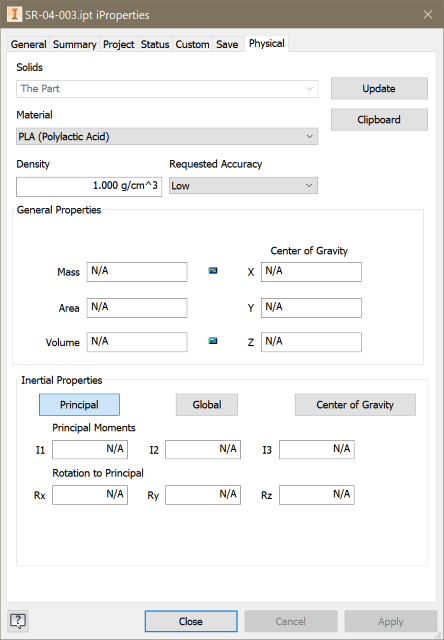This screenshot has height=640, width=444.
Task: Select Center of Gravity inertial properties
Action: [355, 404]
